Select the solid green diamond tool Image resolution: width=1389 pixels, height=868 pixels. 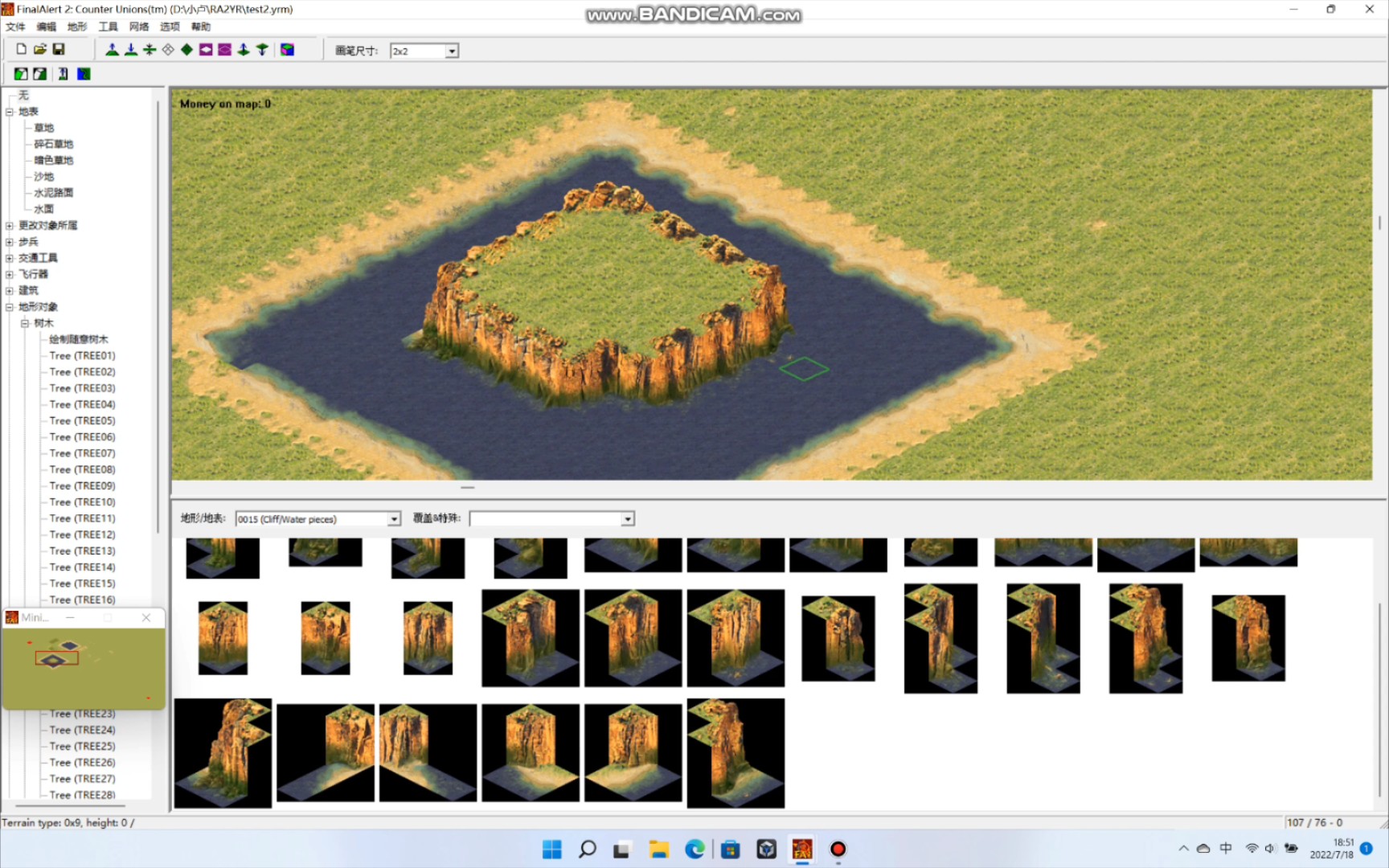click(187, 50)
